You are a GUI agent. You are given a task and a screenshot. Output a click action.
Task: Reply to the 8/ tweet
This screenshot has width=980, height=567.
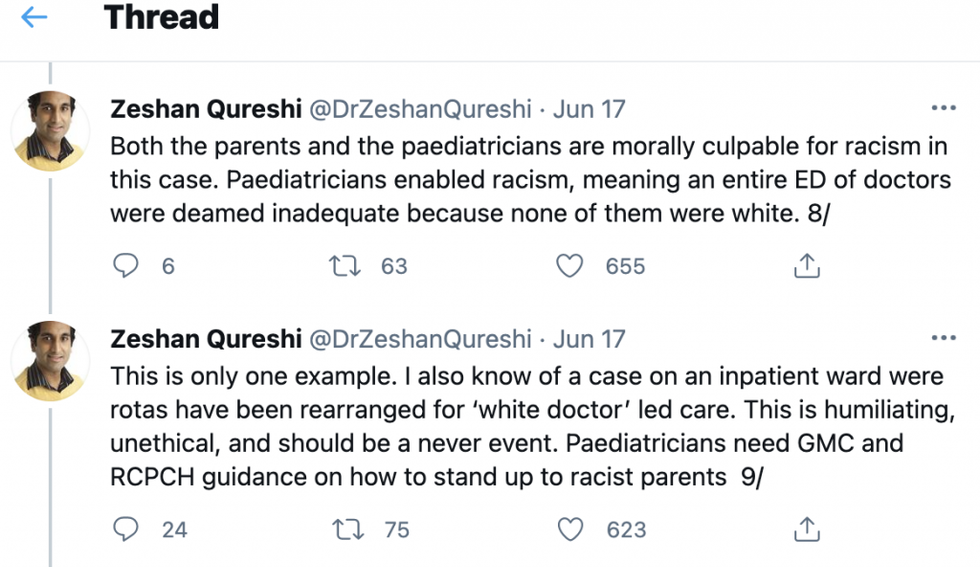126,266
